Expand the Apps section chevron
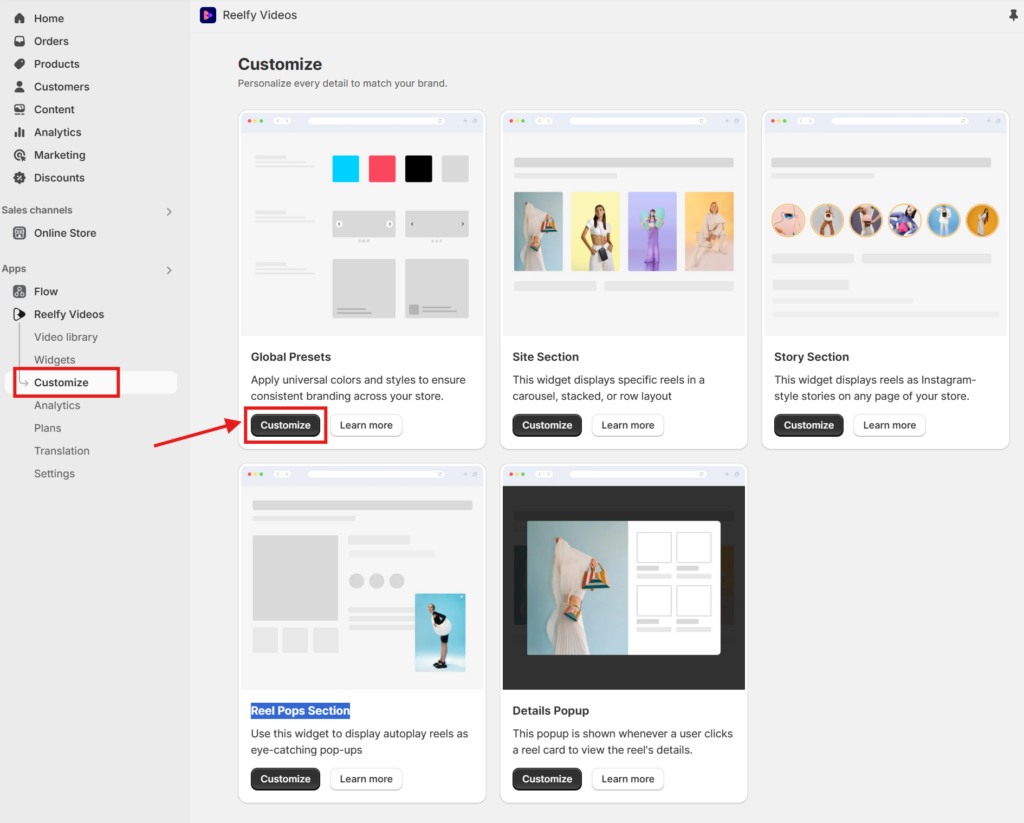This screenshot has width=1024, height=823. coord(169,270)
